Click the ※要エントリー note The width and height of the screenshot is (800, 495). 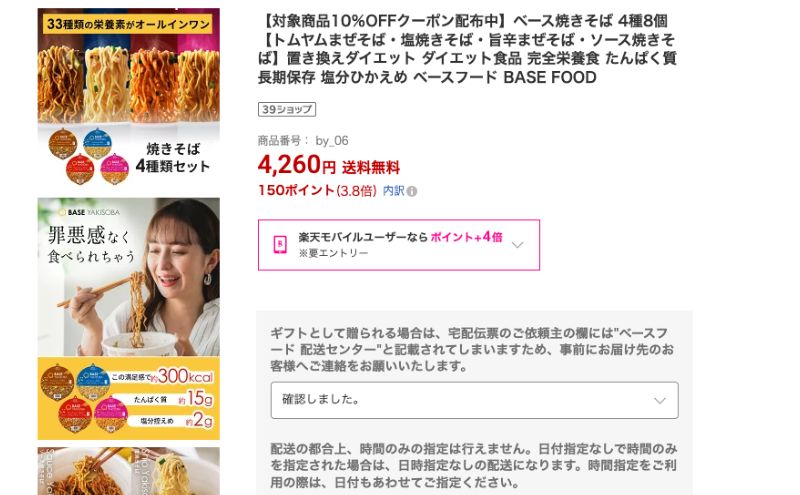(333, 253)
